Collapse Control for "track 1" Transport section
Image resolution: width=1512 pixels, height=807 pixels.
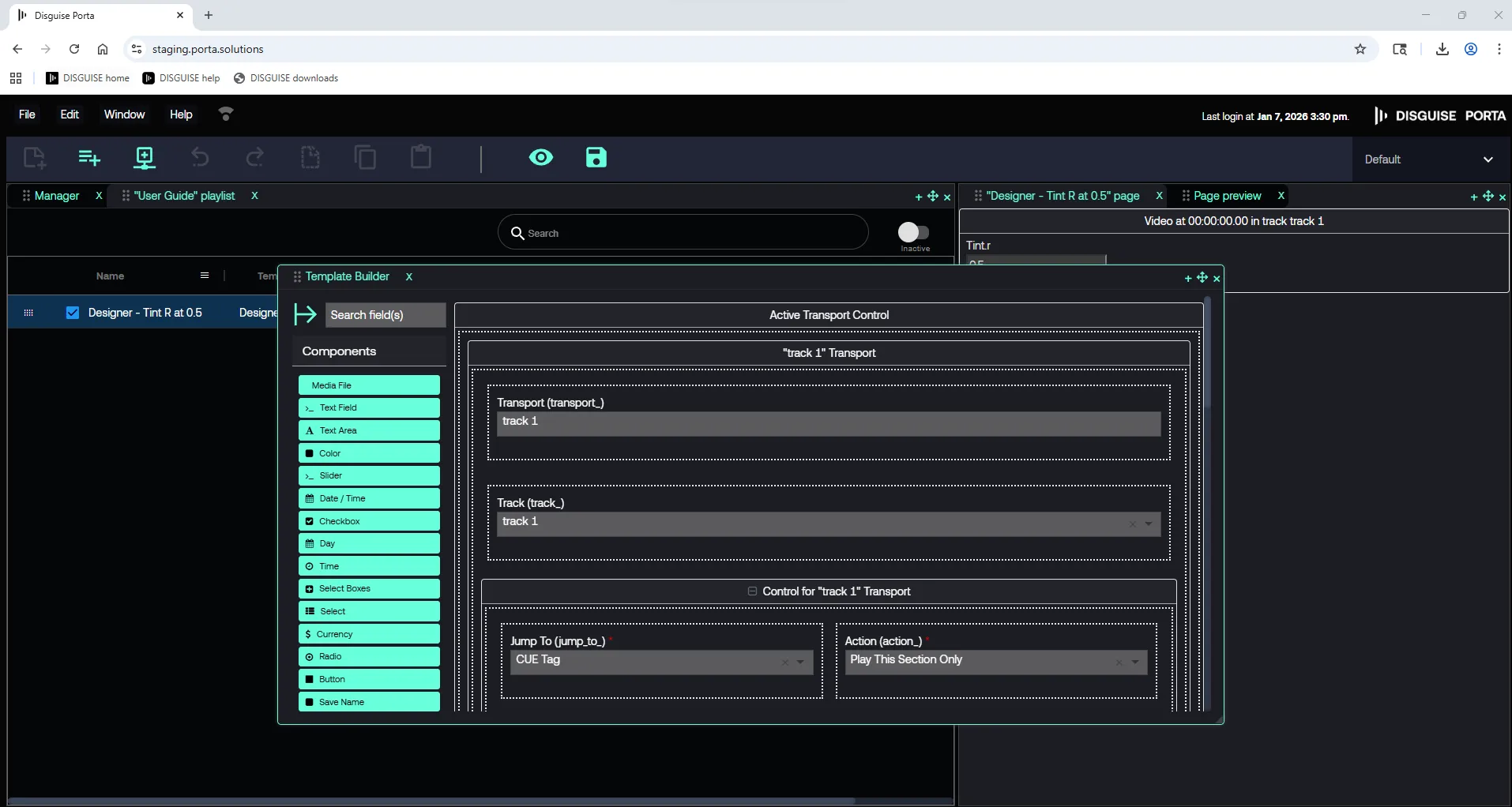click(x=752, y=591)
